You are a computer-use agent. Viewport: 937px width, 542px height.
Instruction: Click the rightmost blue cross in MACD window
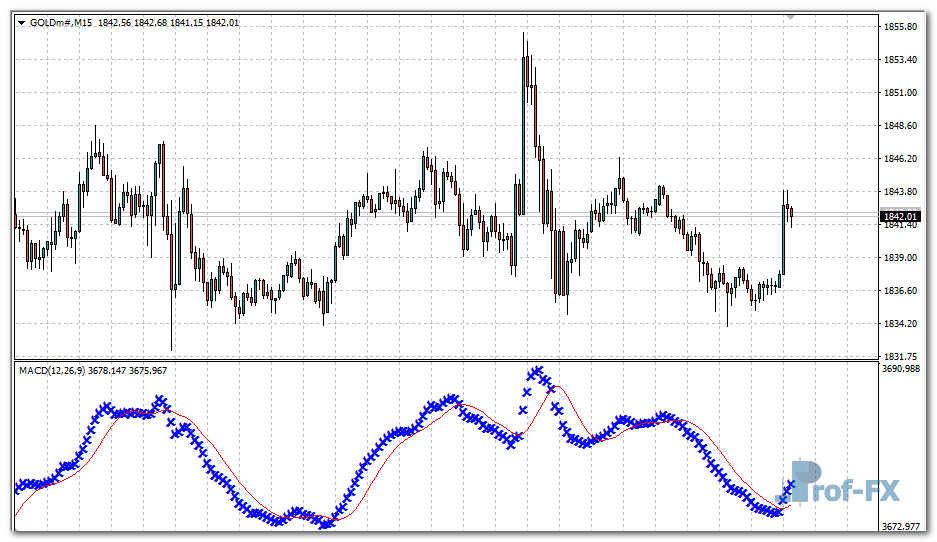(x=793, y=484)
